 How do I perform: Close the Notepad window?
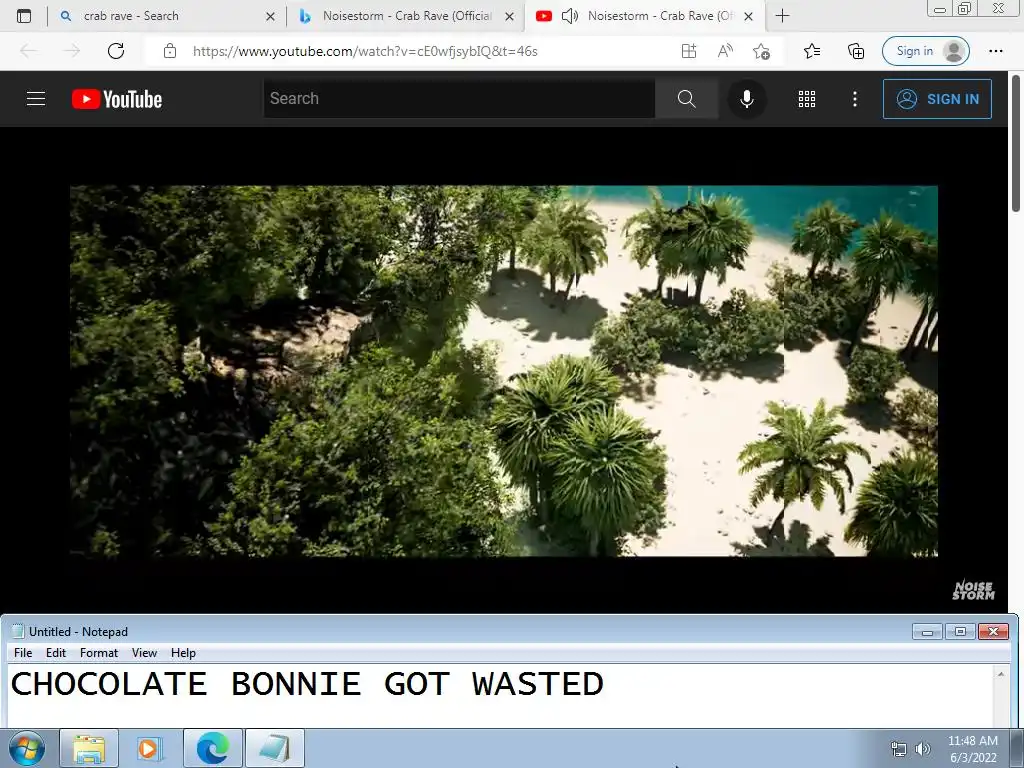(x=993, y=632)
